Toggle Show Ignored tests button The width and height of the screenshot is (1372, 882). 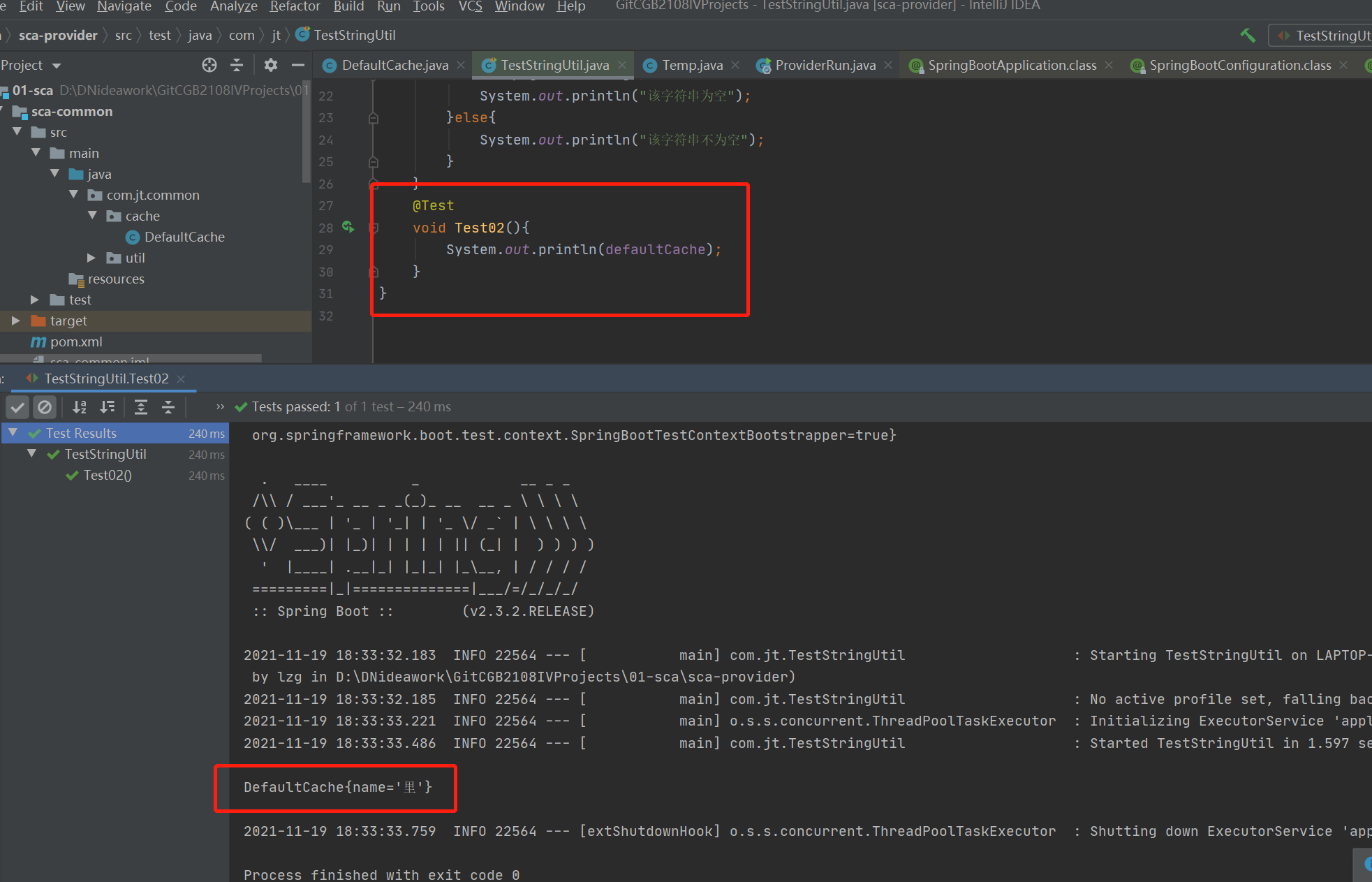(45, 407)
